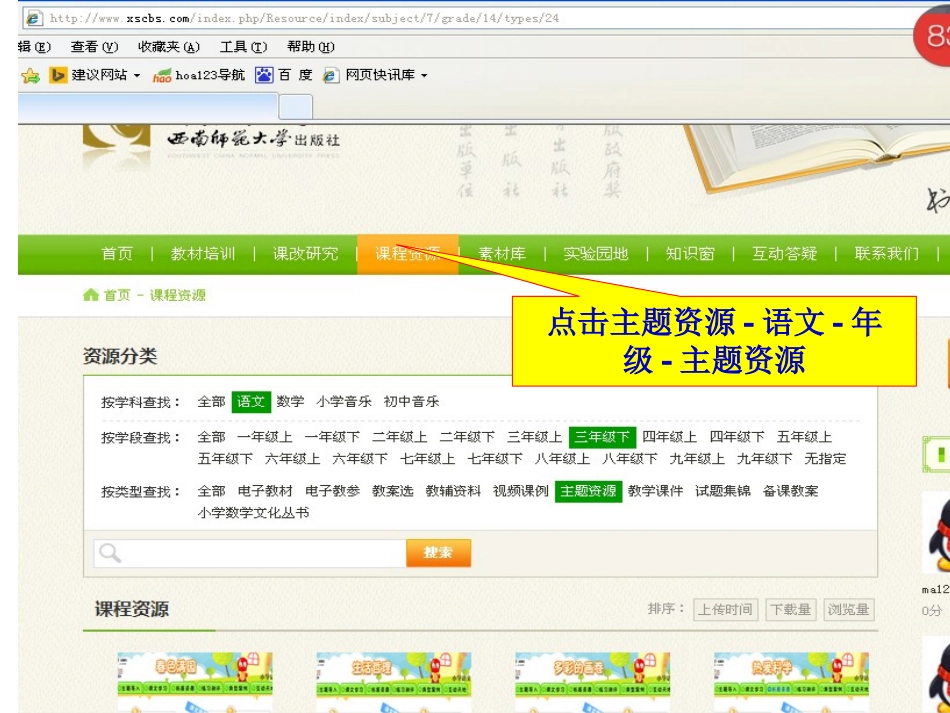Select 教学课件 type filter
The width and height of the screenshot is (950, 713).
[x=656, y=491]
